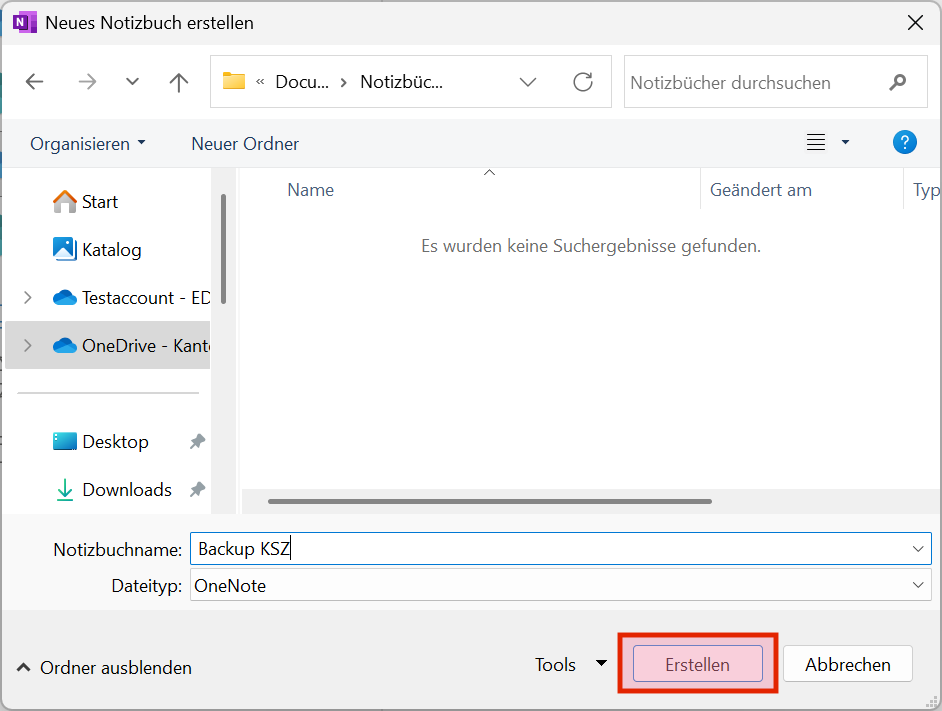Sort by Typ column header
The width and height of the screenshot is (942, 711).
point(926,190)
